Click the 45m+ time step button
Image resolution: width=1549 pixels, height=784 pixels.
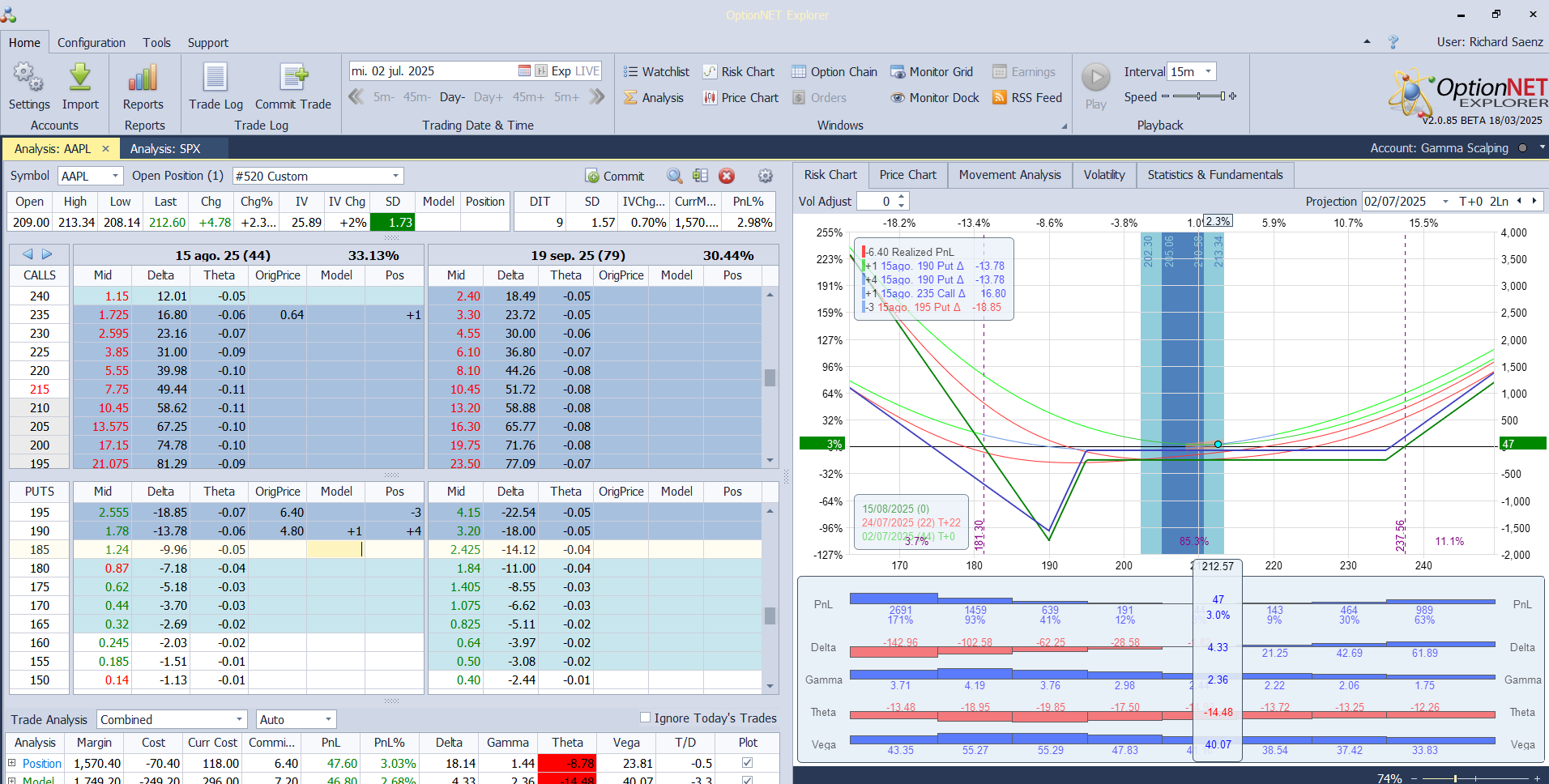(528, 97)
